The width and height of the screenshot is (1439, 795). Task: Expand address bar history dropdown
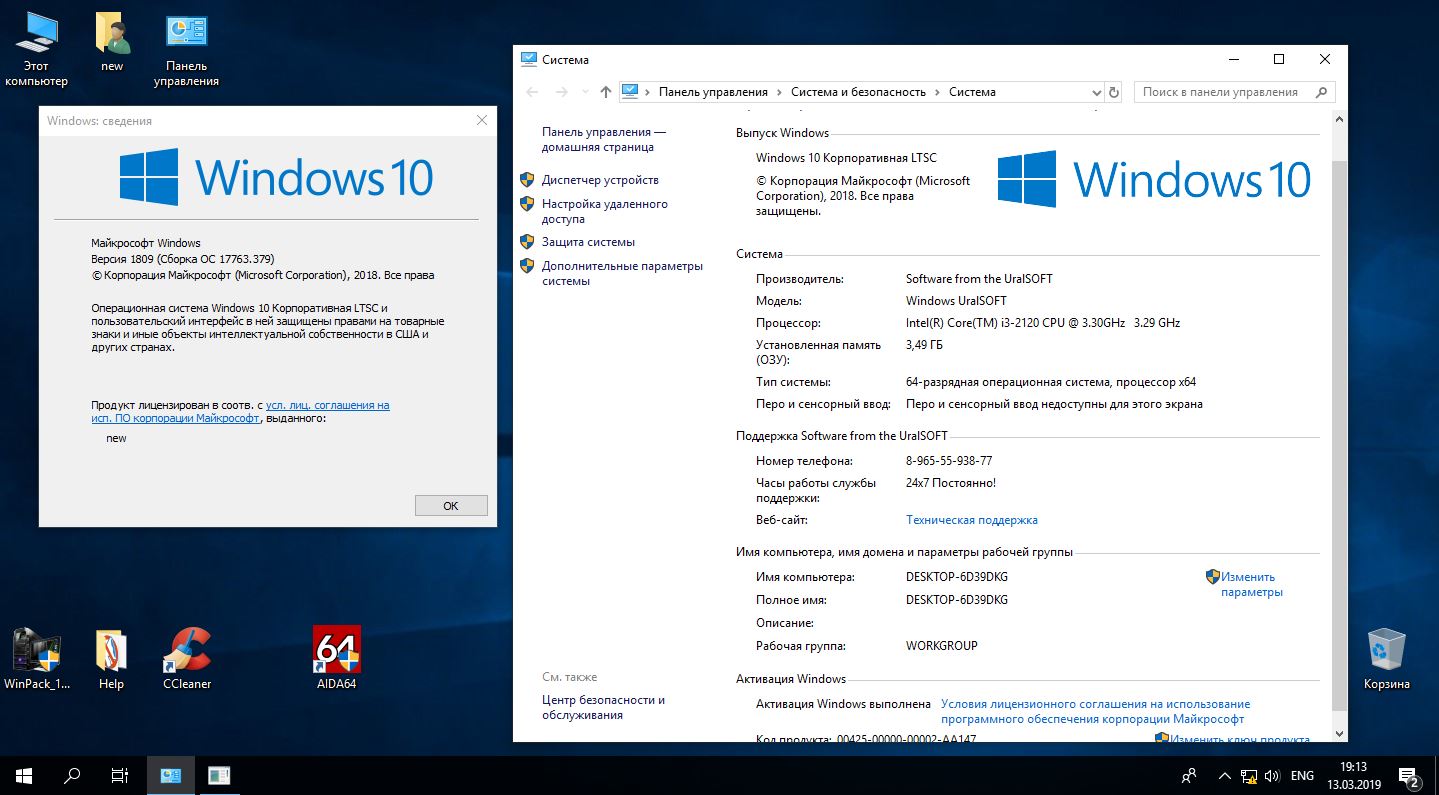pyautogui.click(x=1096, y=92)
